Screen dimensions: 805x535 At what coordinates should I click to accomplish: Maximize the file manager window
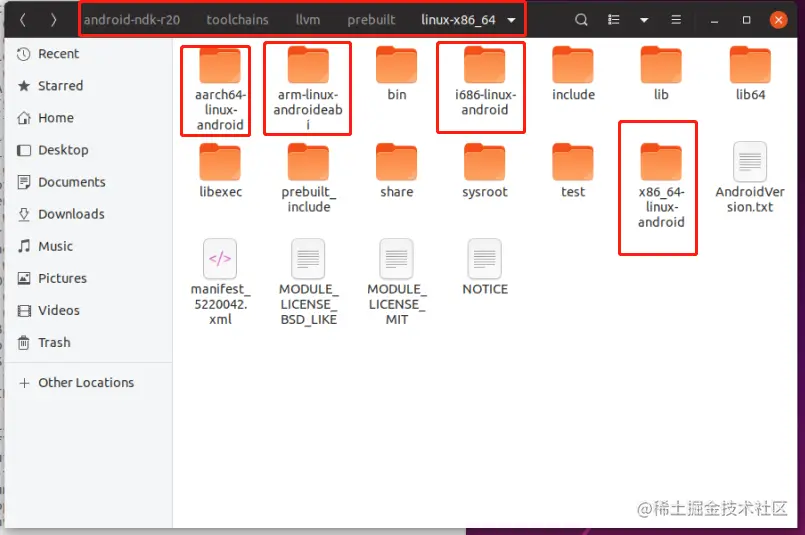746,20
